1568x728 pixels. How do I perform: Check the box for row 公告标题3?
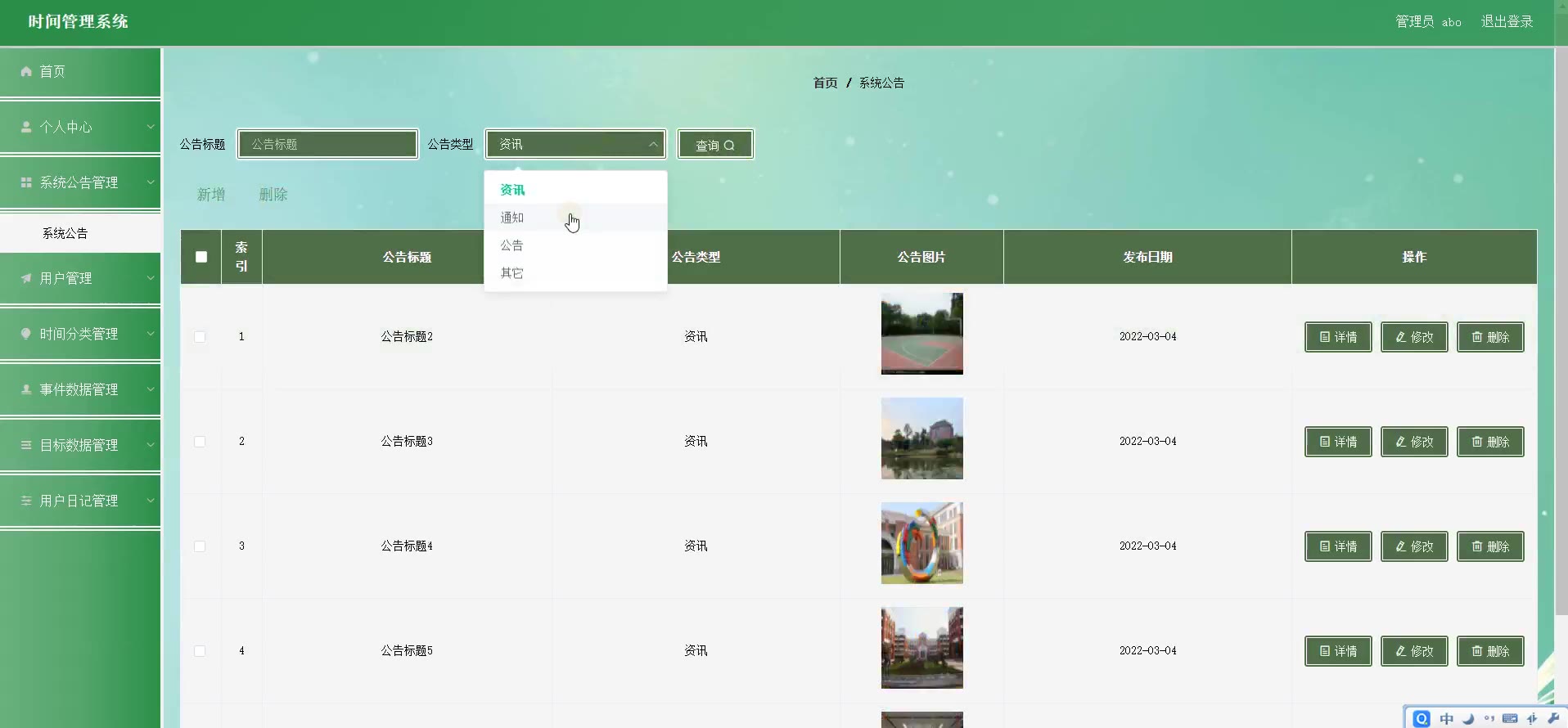(x=200, y=442)
